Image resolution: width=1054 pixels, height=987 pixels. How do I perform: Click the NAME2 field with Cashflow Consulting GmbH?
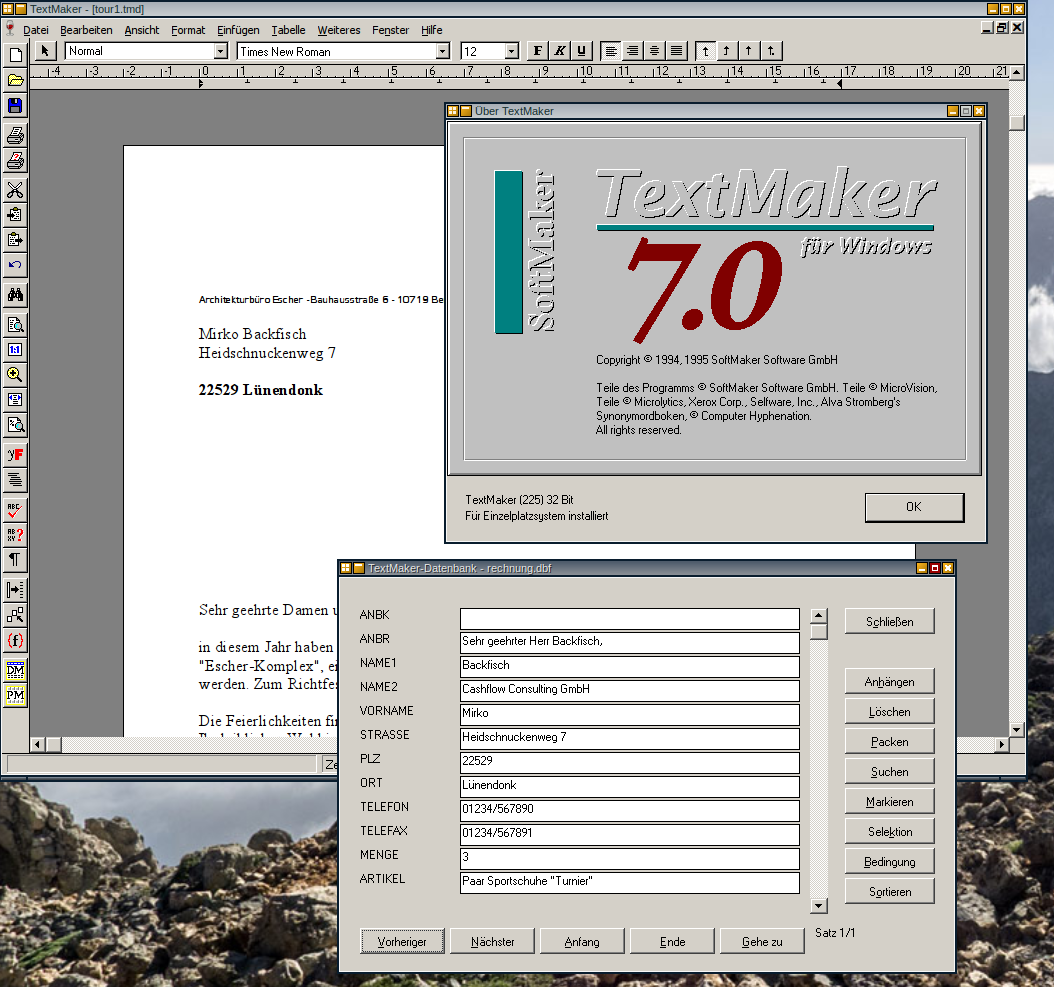(630, 690)
